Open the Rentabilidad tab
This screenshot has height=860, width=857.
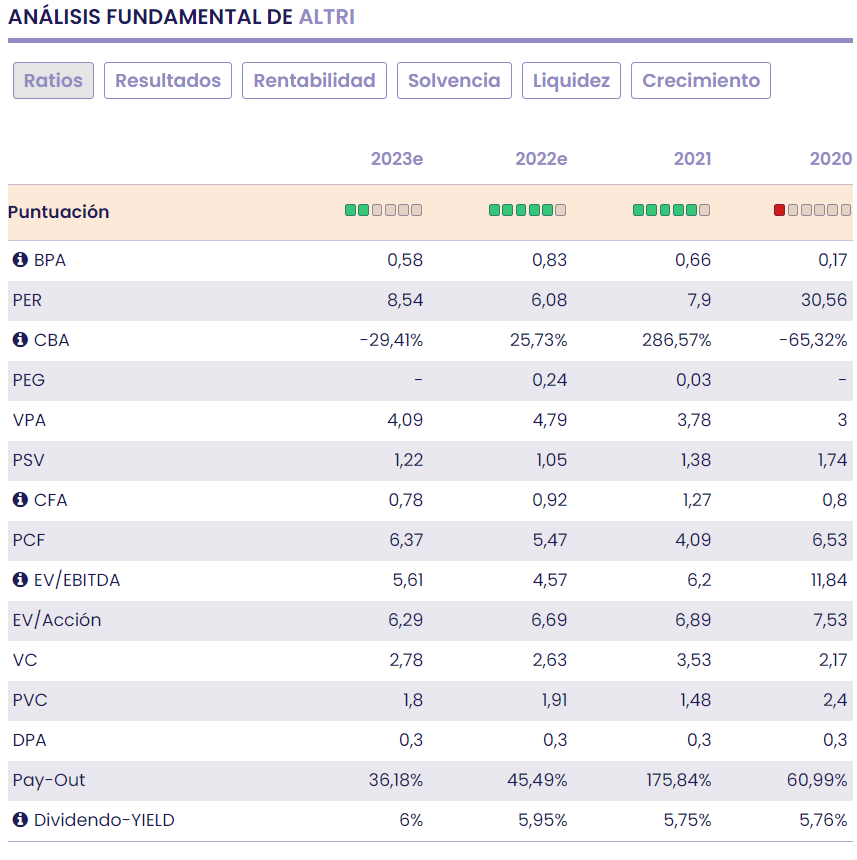[314, 81]
